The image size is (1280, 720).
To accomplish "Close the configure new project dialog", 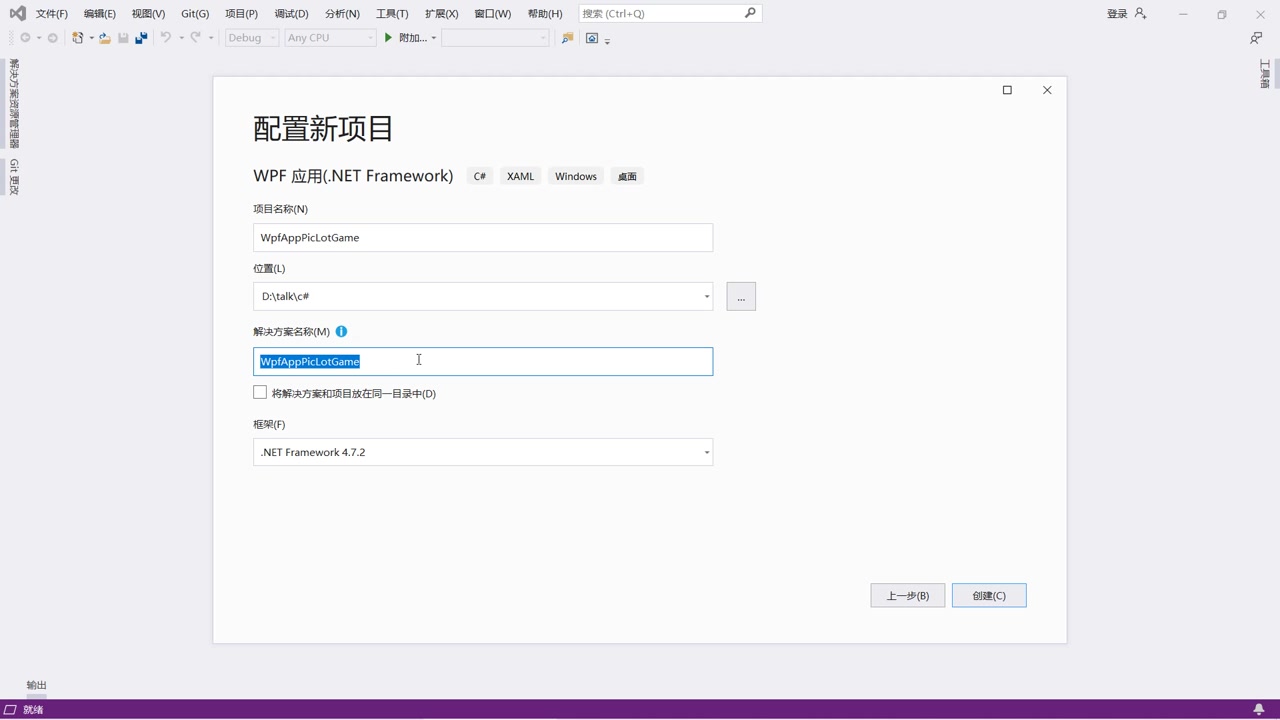I will pyautogui.click(x=1047, y=90).
